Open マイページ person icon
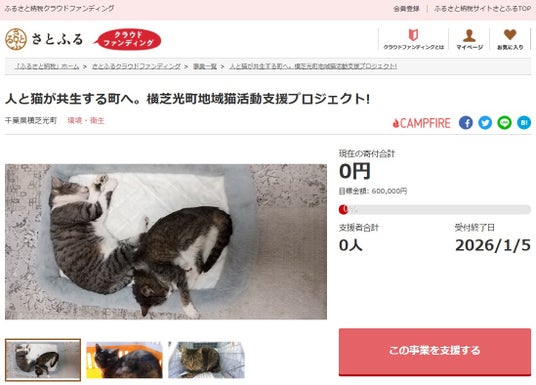 pyautogui.click(x=469, y=35)
